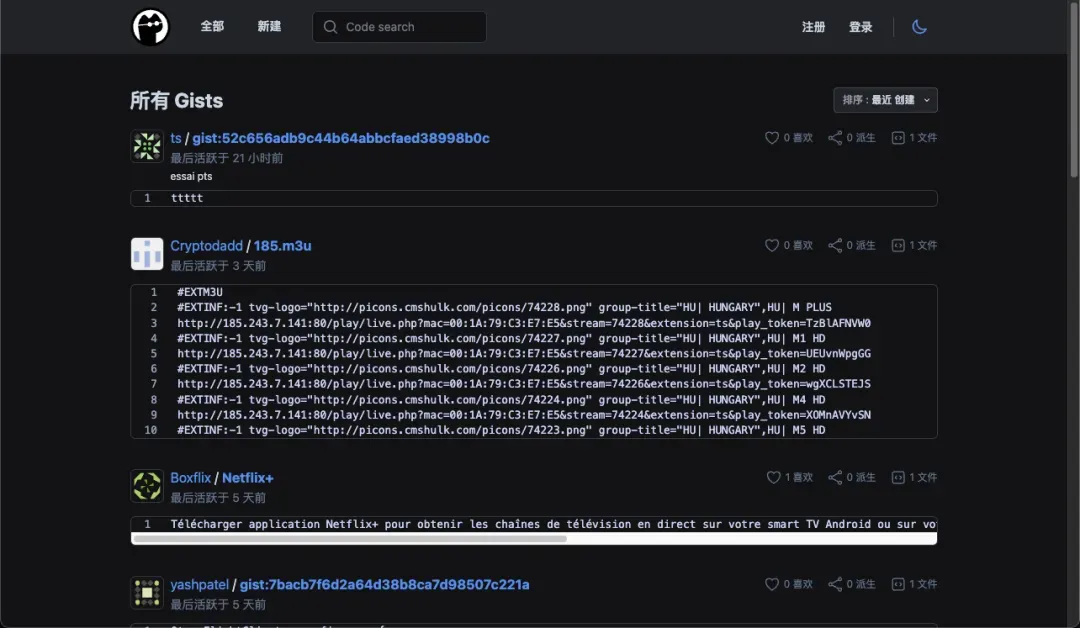Click the Boxflix user avatar
1080x628 pixels.
tap(147, 486)
